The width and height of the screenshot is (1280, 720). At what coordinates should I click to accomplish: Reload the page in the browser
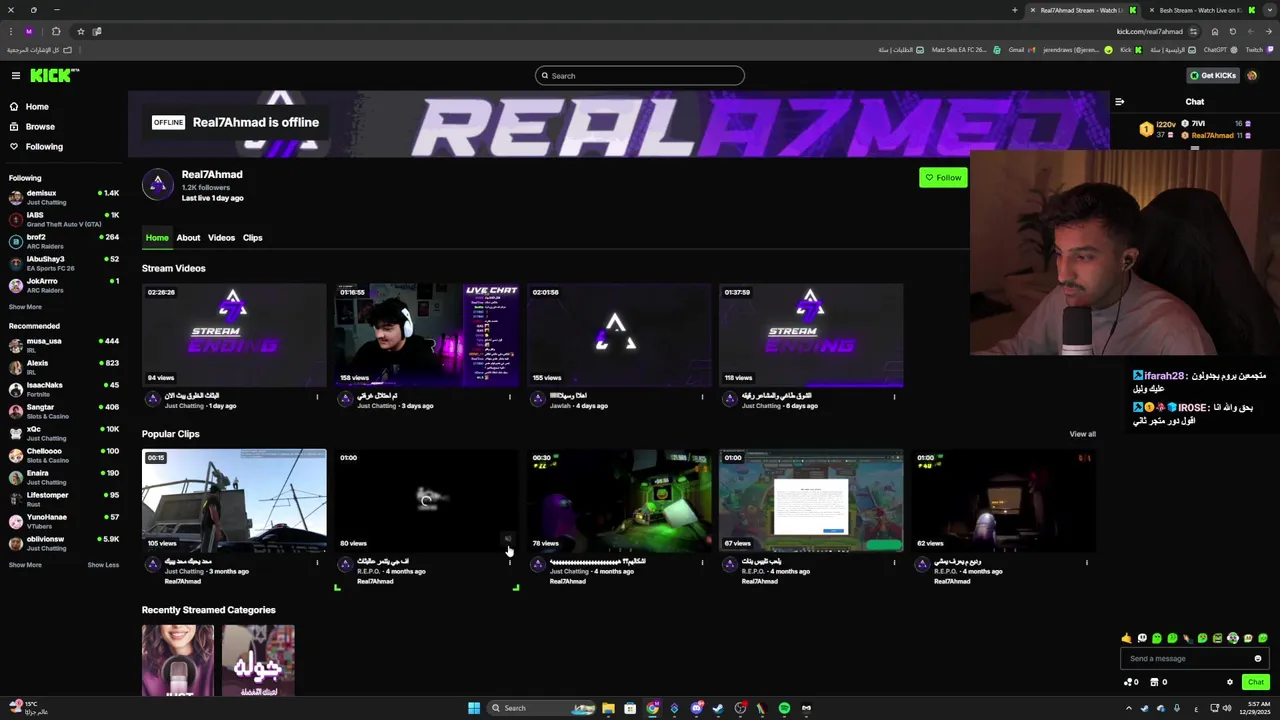point(1233,31)
